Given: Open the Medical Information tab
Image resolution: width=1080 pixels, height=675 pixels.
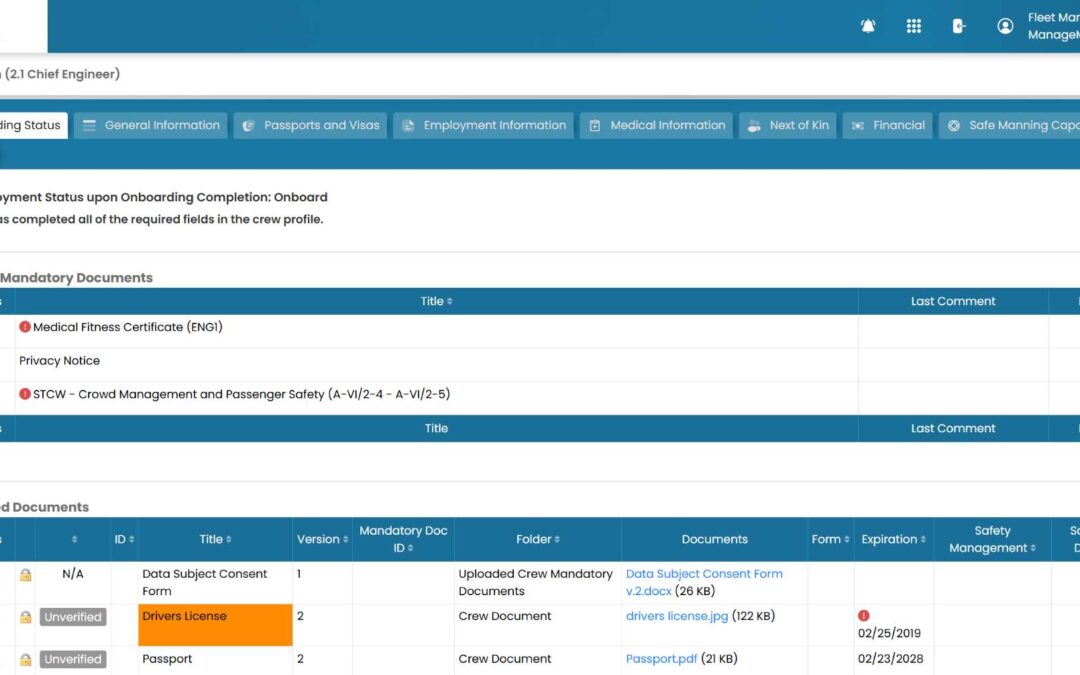Looking at the screenshot, I should pyautogui.click(x=656, y=125).
